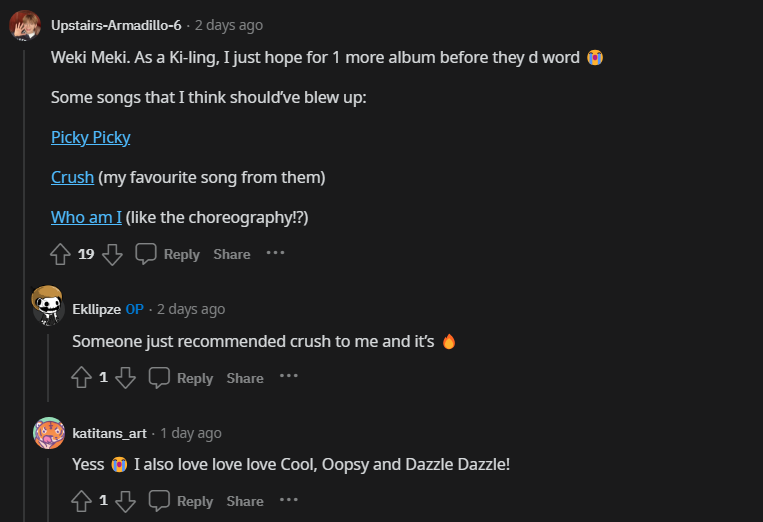
Task: Downvote katitans_art's reply
Action: click(x=125, y=501)
